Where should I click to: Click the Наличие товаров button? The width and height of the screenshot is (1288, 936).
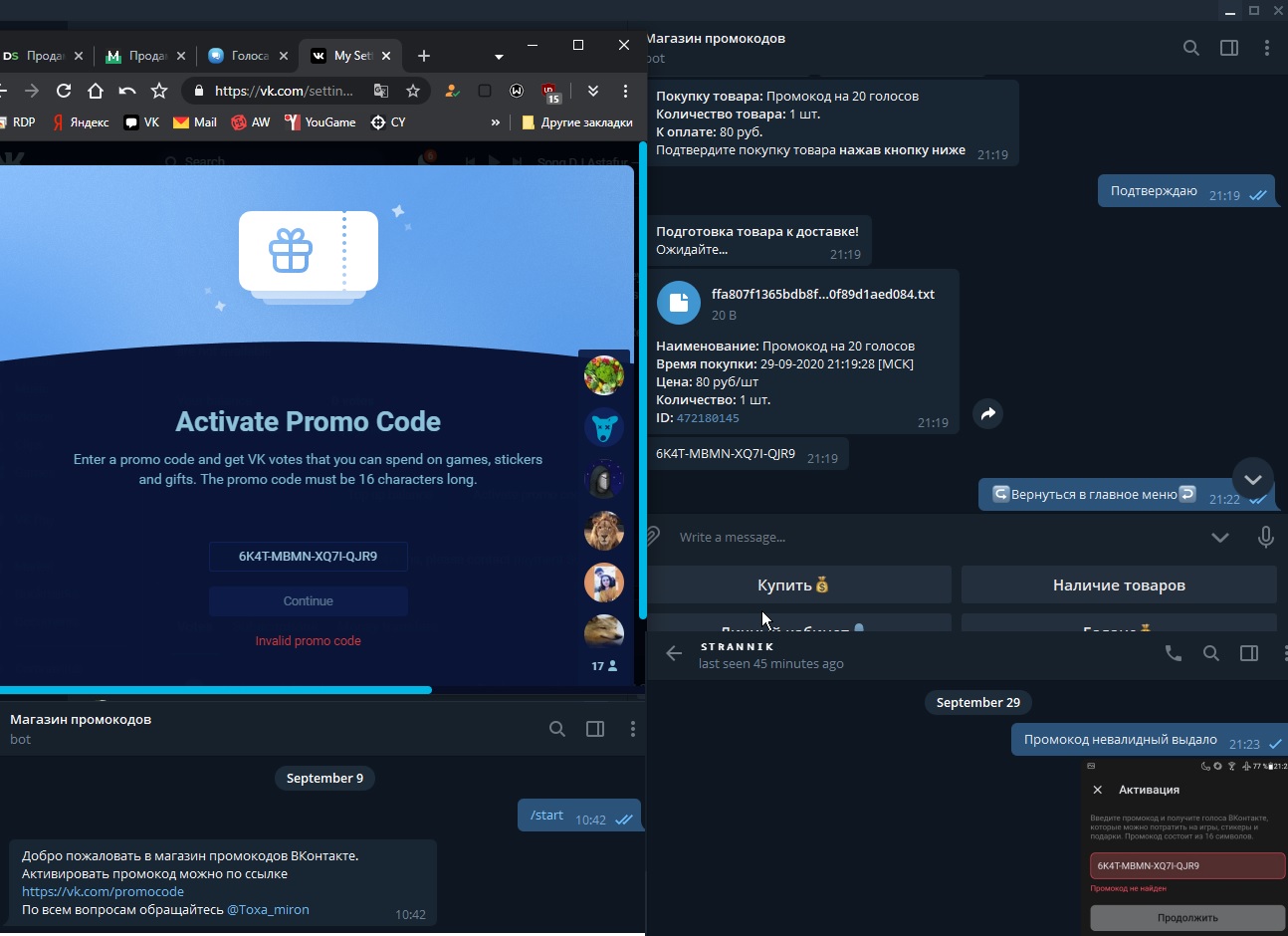tap(1119, 585)
